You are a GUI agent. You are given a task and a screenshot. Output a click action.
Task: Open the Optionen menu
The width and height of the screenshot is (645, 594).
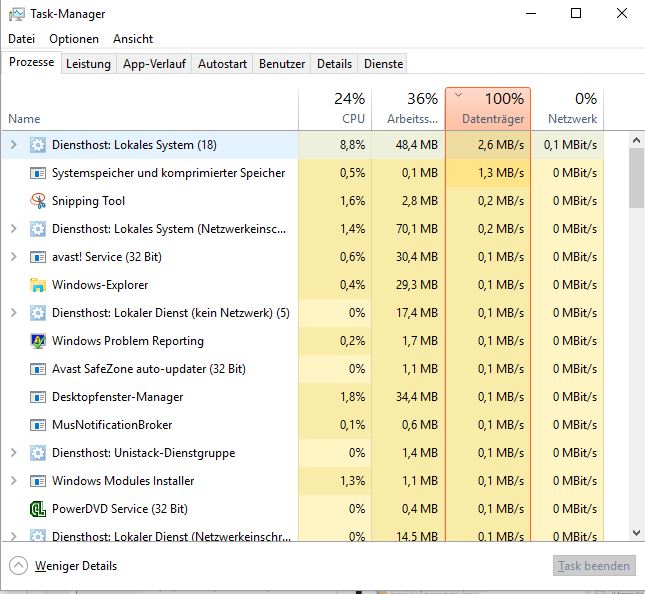tap(74, 39)
